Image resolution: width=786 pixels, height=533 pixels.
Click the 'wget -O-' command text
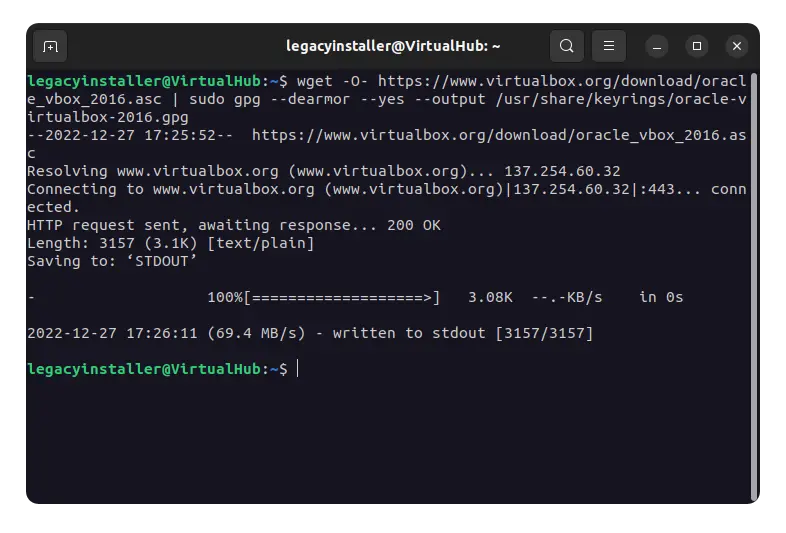332,81
